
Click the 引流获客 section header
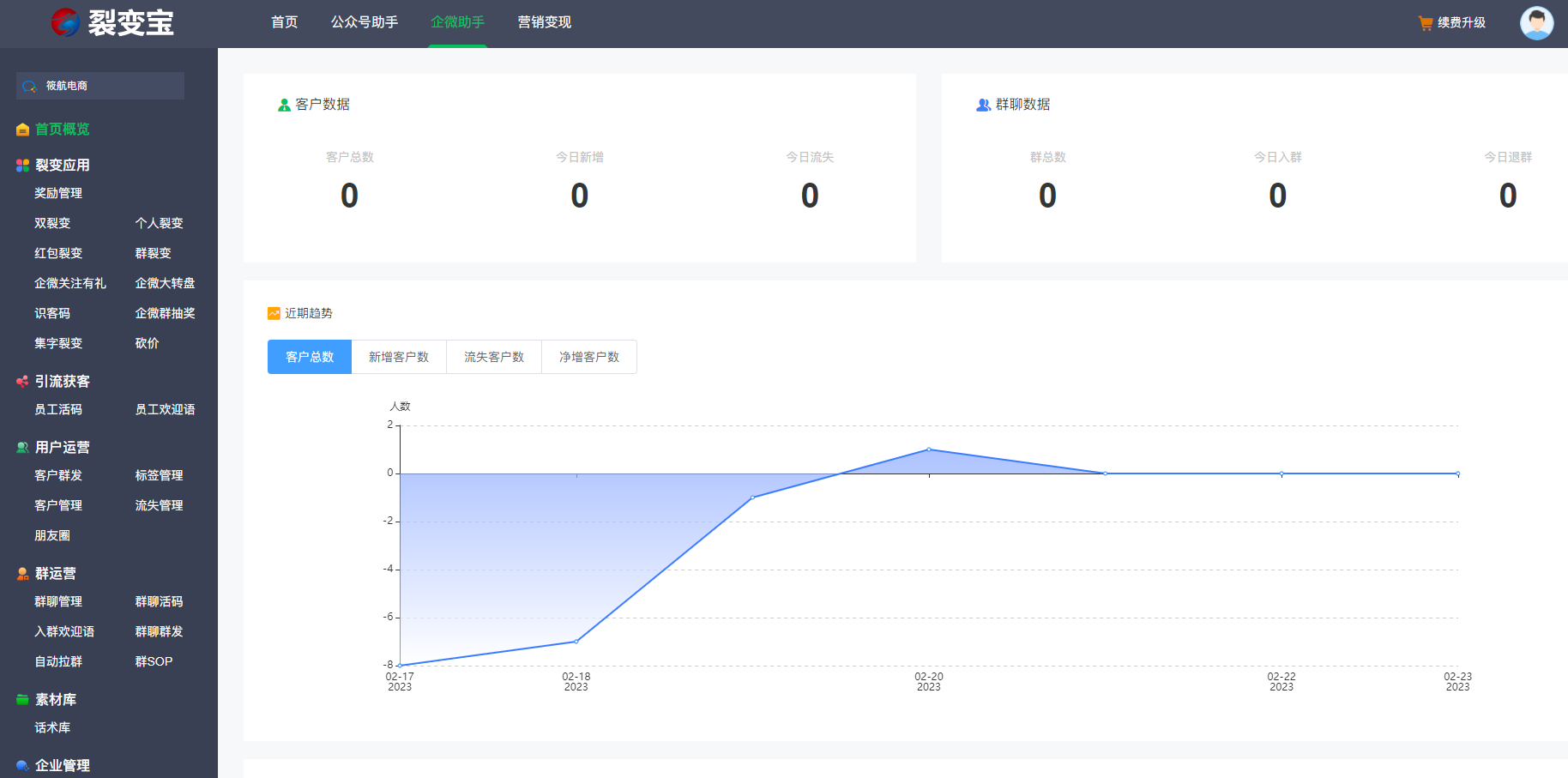tap(63, 382)
